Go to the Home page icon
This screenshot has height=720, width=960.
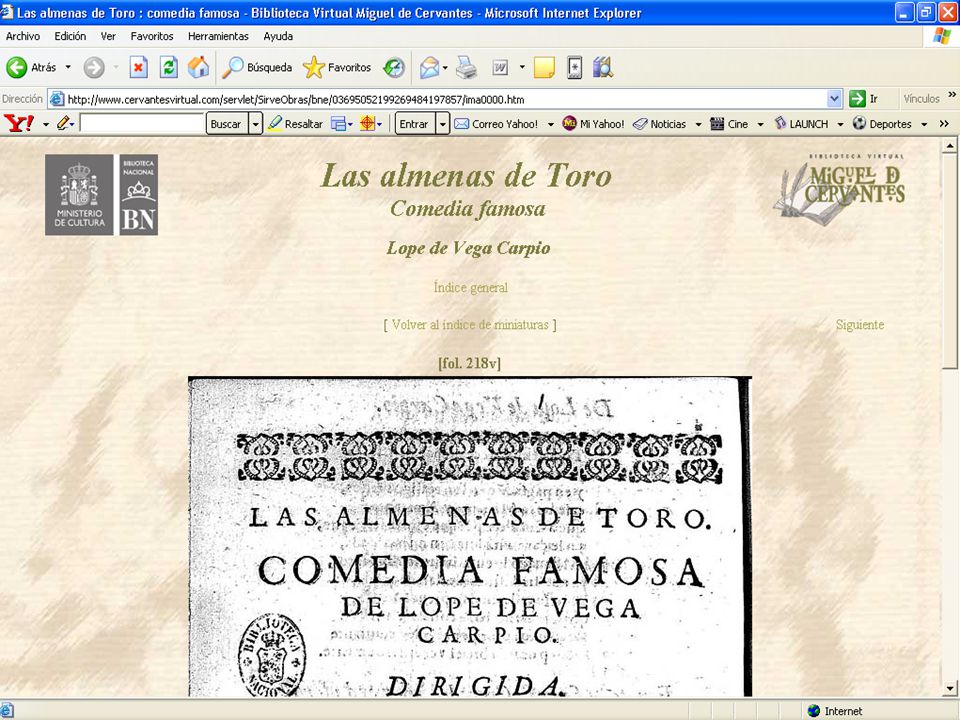[x=198, y=67]
